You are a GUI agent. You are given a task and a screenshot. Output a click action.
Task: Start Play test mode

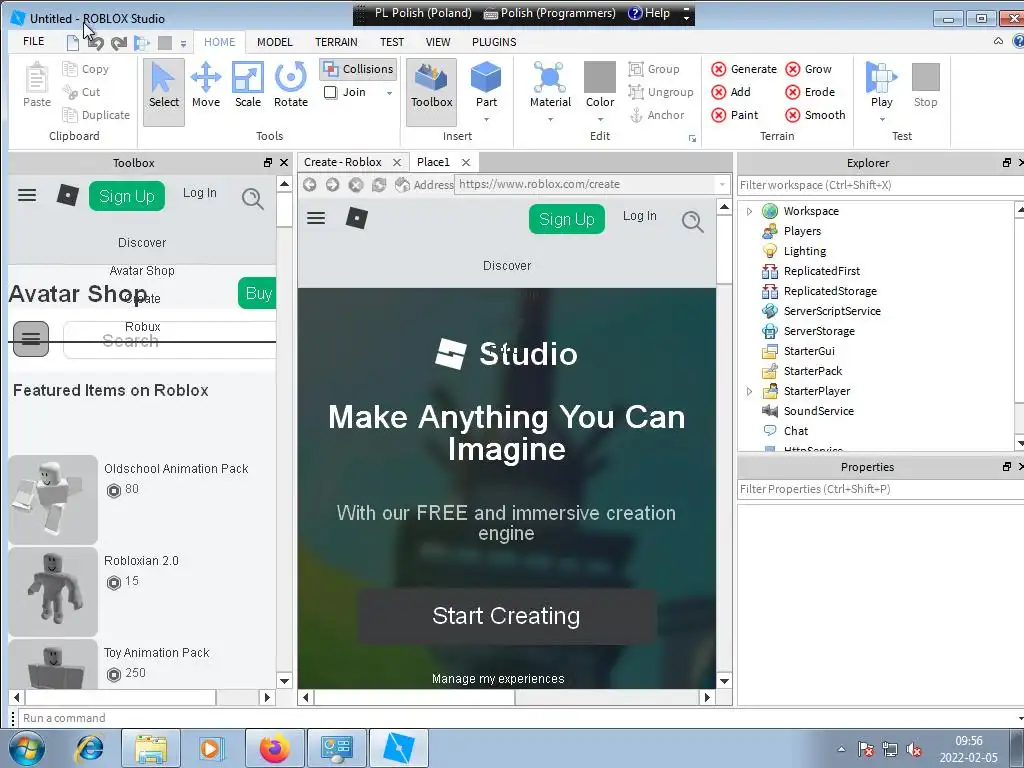882,85
